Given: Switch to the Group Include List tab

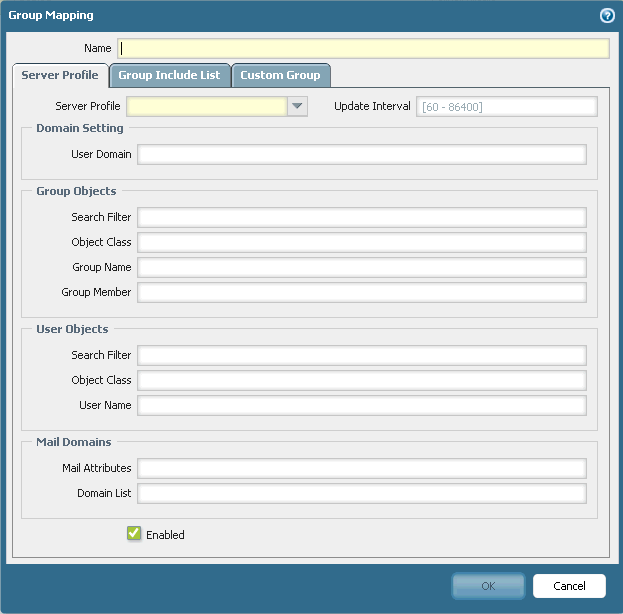Looking at the screenshot, I should (x=169, y=75).
